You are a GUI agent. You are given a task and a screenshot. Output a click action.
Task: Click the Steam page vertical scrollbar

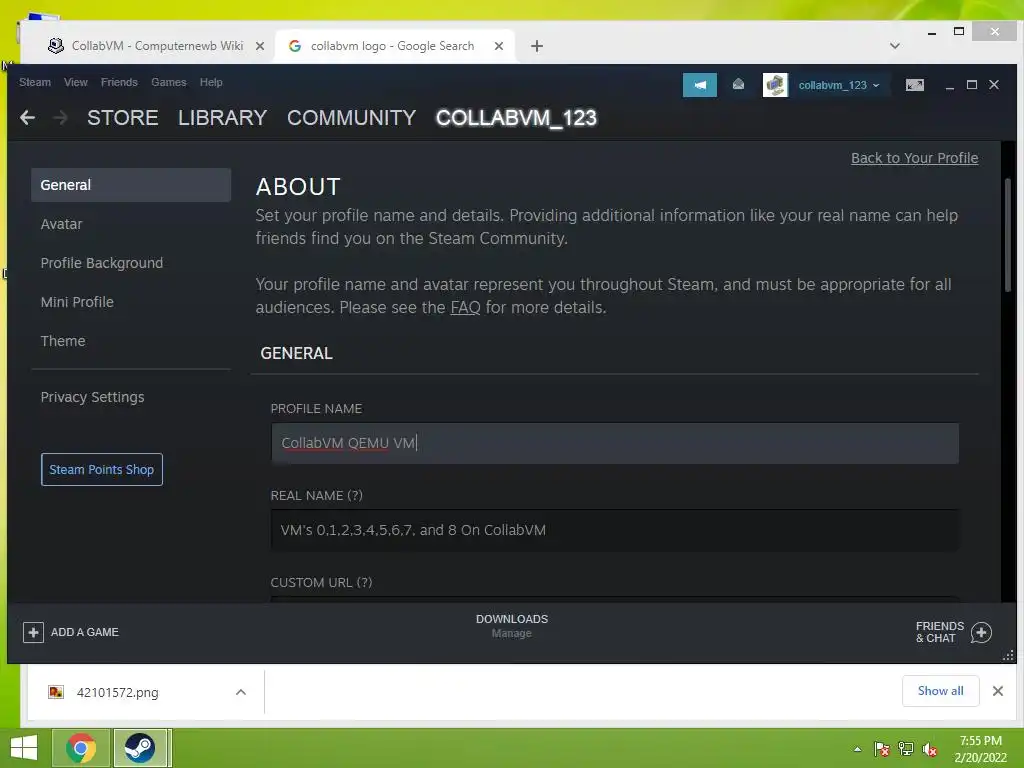pos(1008,235)
